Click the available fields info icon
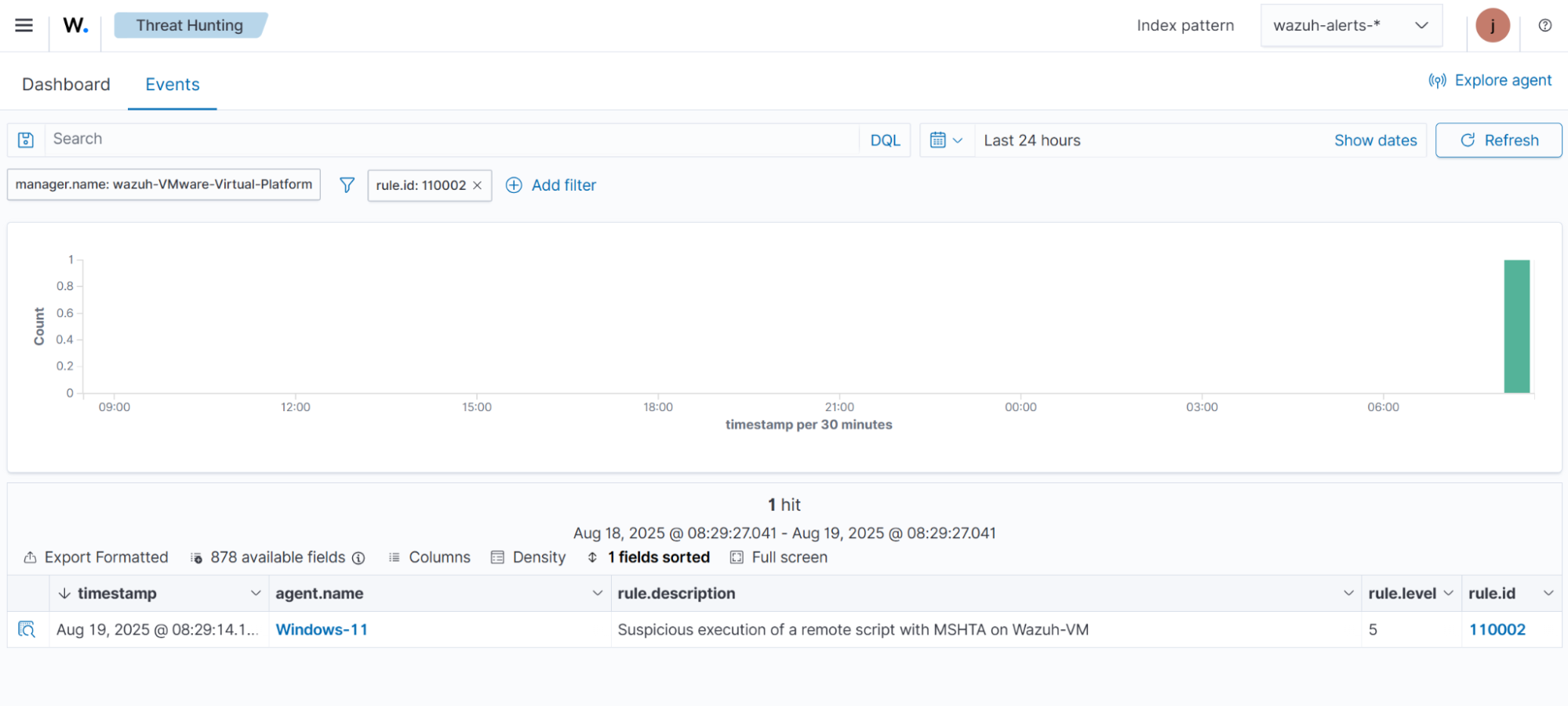1568x706 pixels. 358,558
